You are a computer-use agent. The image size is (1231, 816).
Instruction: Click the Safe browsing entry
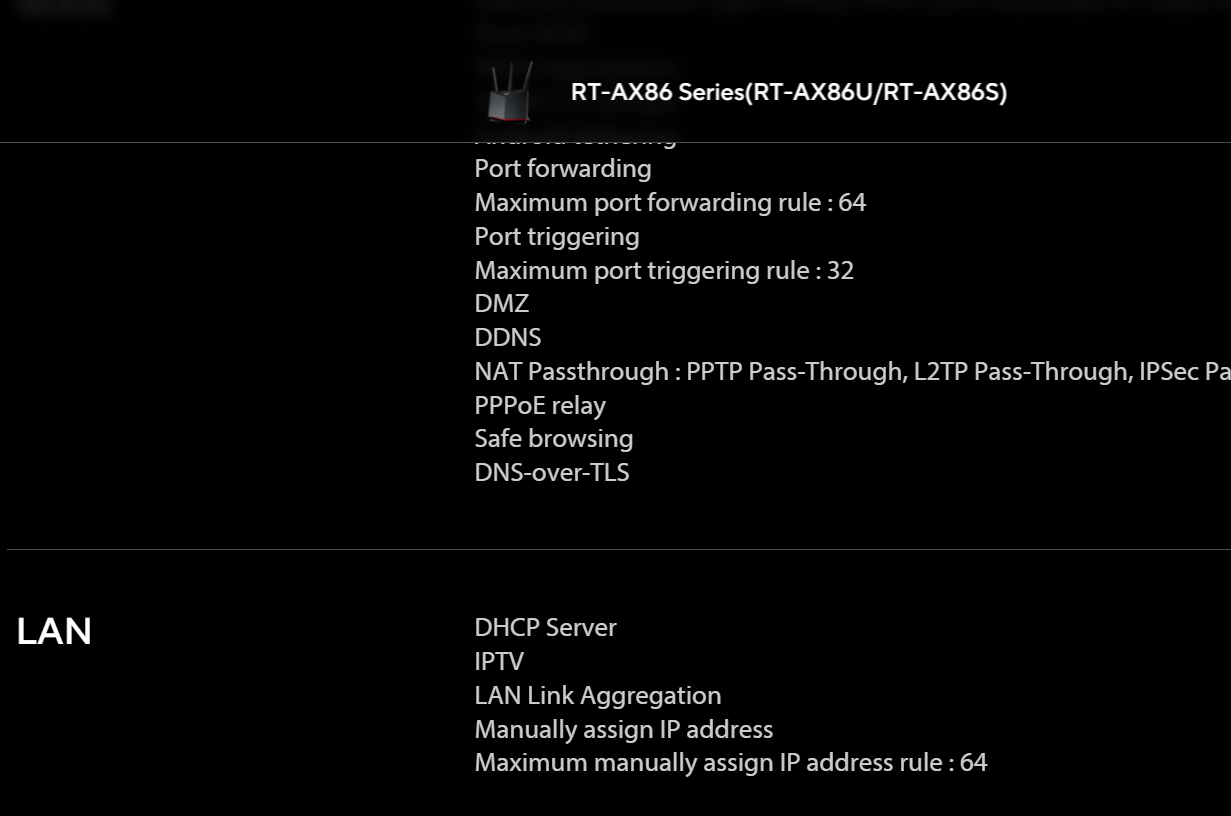pyautogui.click(x=554, y=438)
